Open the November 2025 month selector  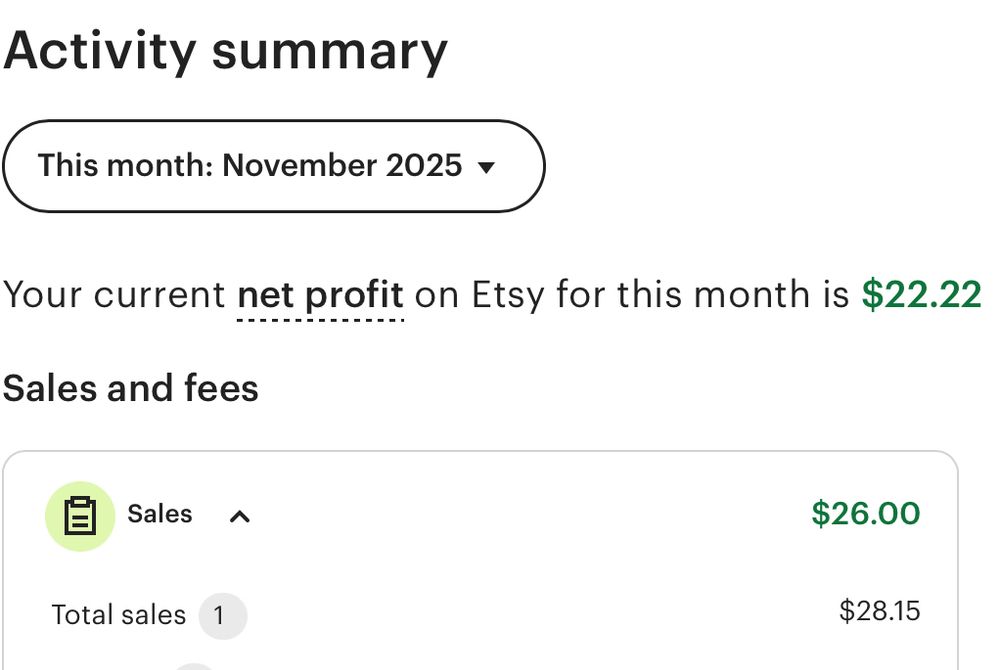coord(272,166)
